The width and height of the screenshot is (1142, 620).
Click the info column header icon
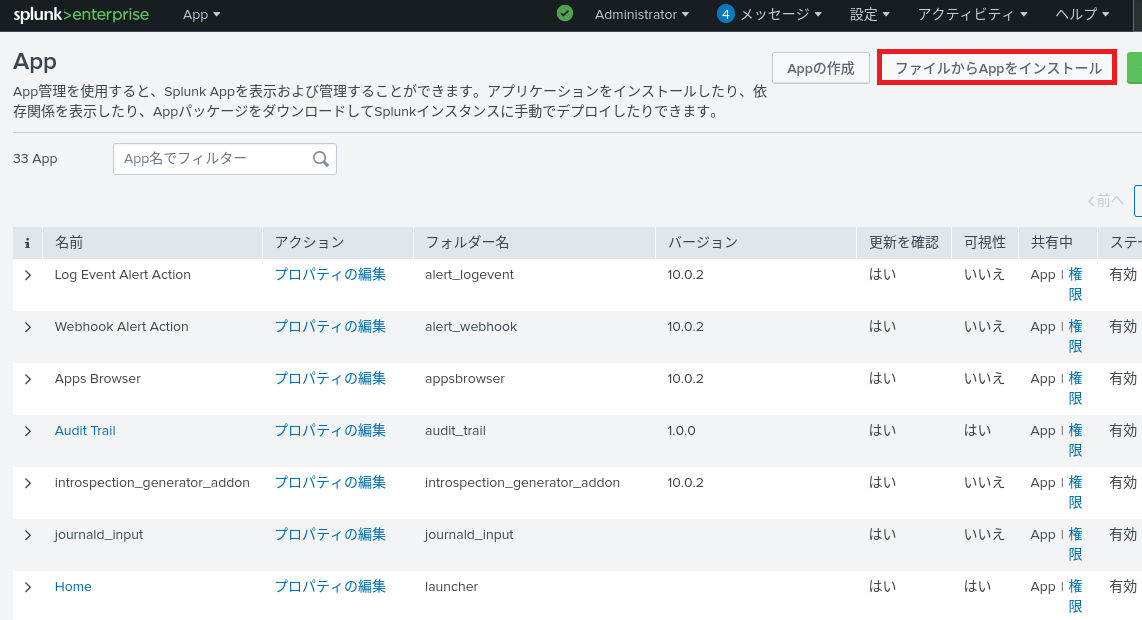(x=27, y=243)
